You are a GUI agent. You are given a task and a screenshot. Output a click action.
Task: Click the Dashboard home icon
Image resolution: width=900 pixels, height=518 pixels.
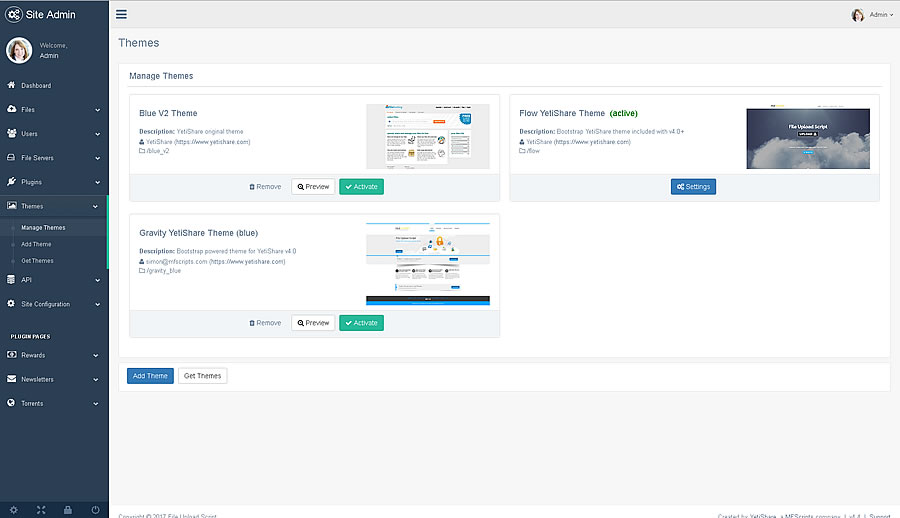[x=11, y=85]
